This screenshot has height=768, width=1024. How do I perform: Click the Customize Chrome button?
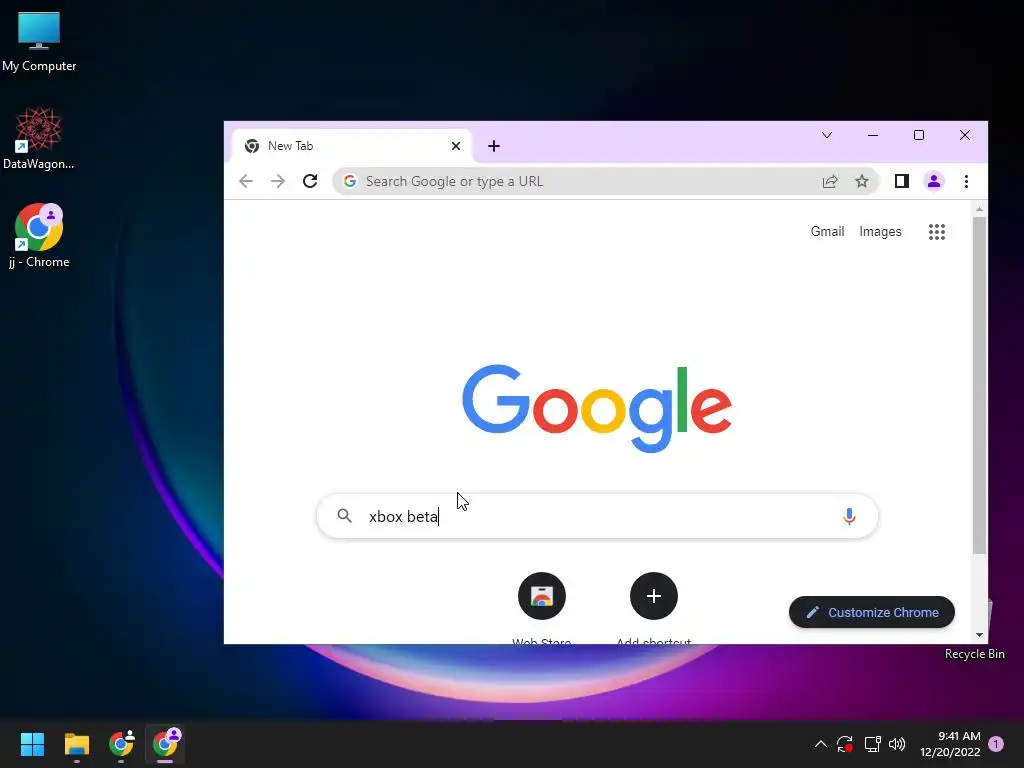872,612
